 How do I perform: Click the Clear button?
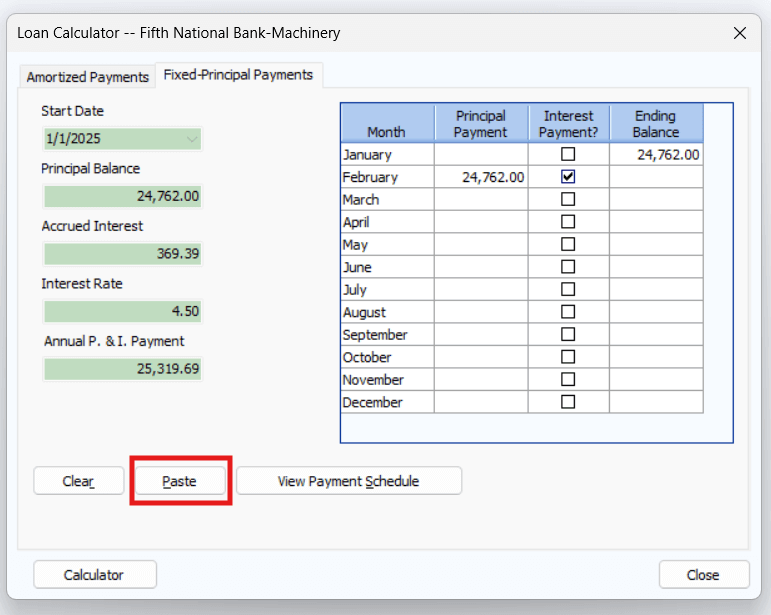(x=79, y=481)
